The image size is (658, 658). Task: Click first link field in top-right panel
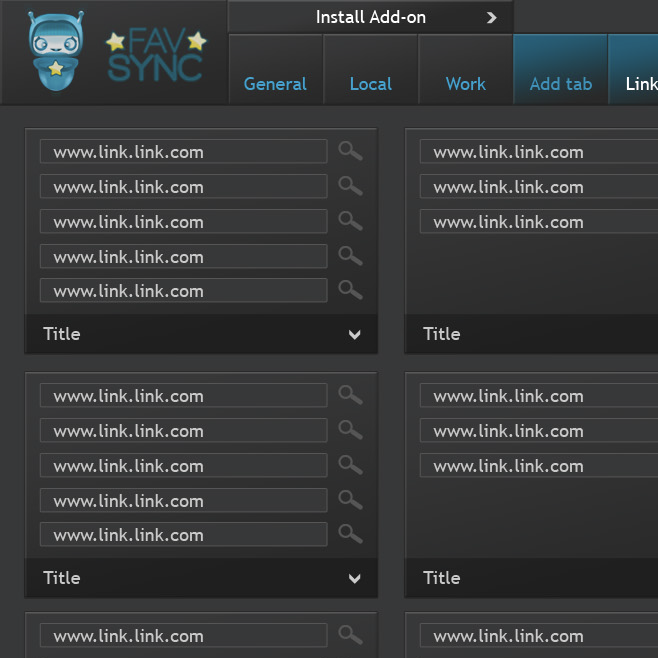tap(540, 152)
